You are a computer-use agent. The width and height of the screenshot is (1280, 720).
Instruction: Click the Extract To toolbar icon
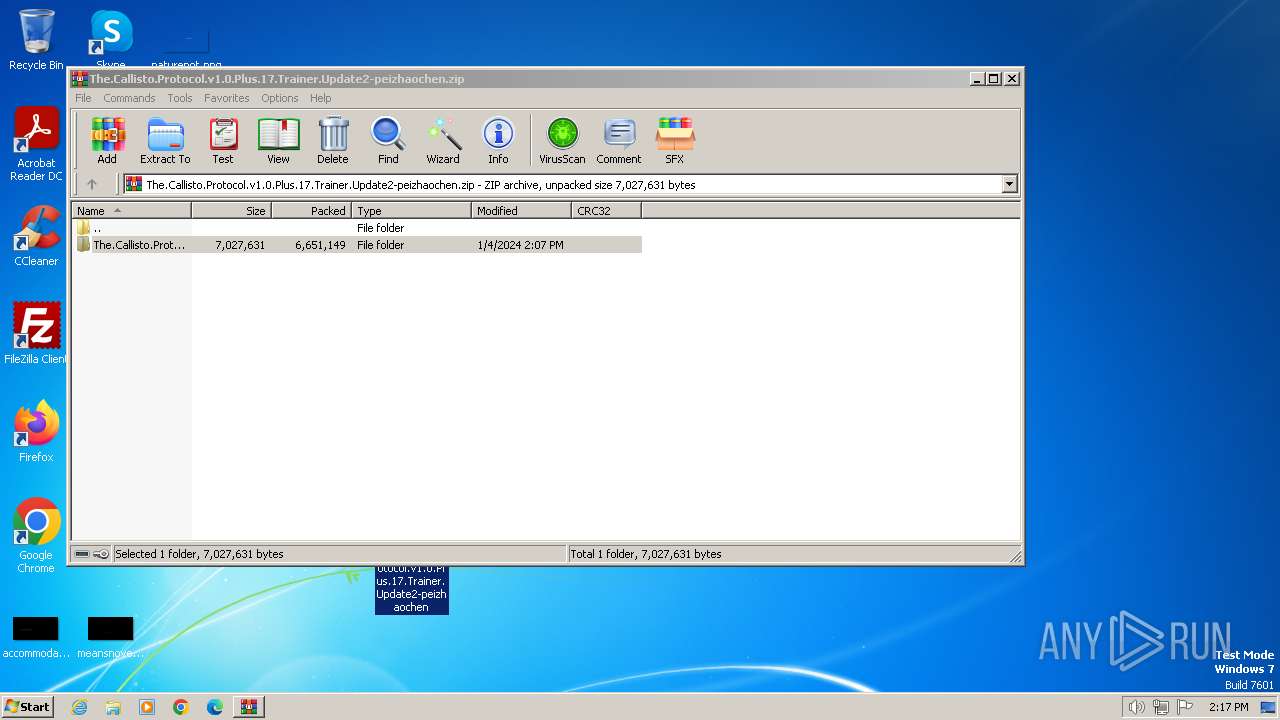pos(165,140)
